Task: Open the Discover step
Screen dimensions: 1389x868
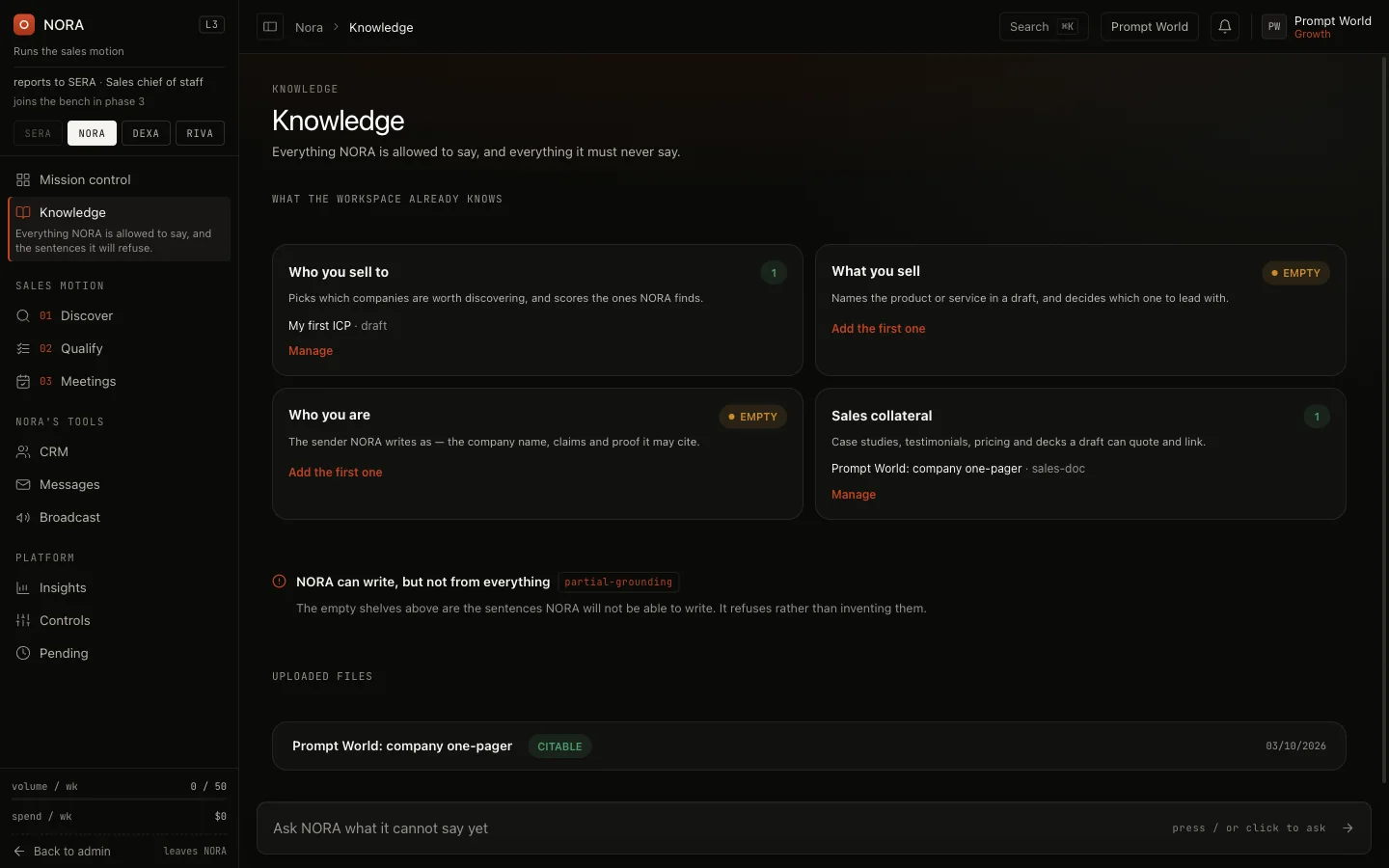Action: coord(120,316)
